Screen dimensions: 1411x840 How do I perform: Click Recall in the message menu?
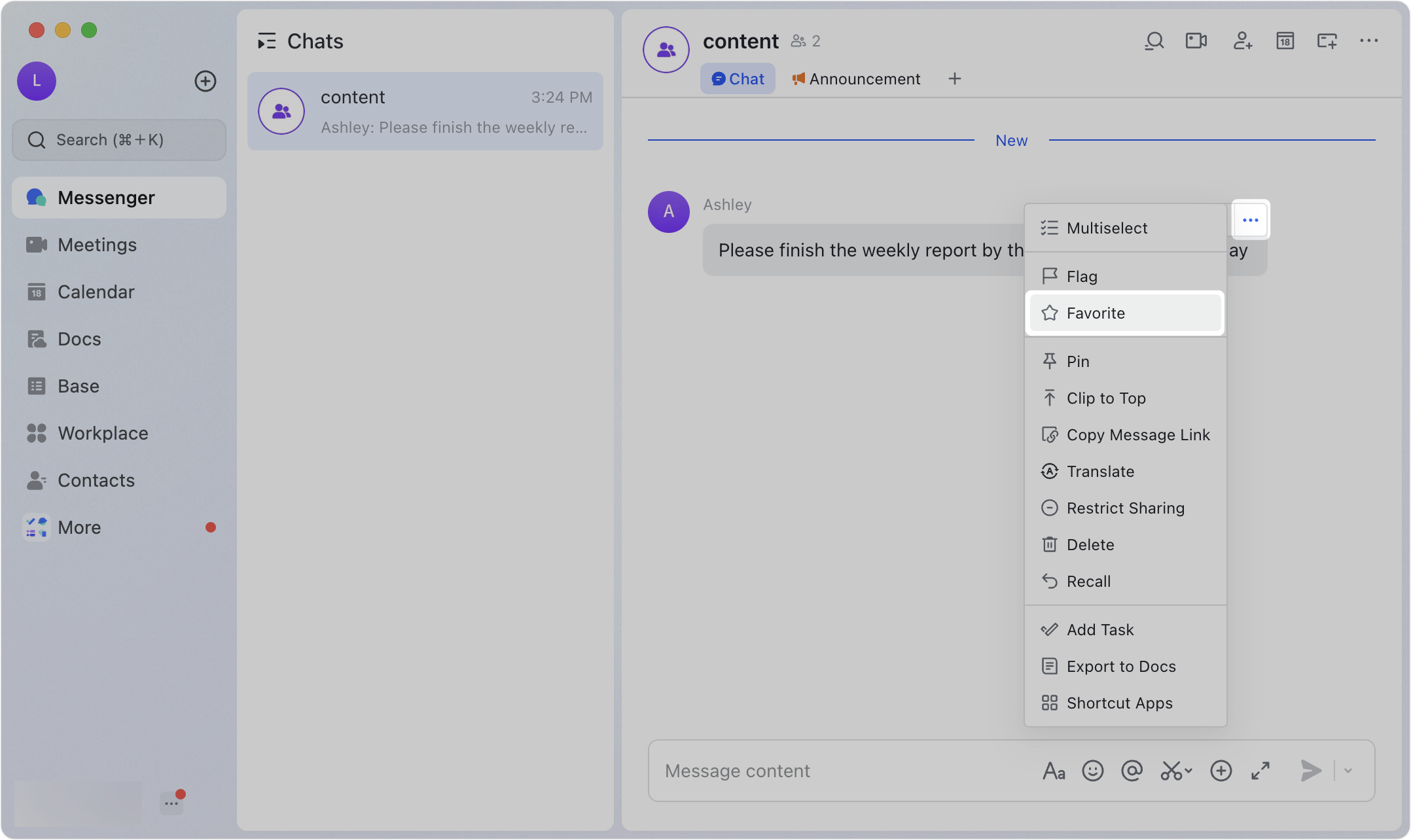(x=1088, y=582)
